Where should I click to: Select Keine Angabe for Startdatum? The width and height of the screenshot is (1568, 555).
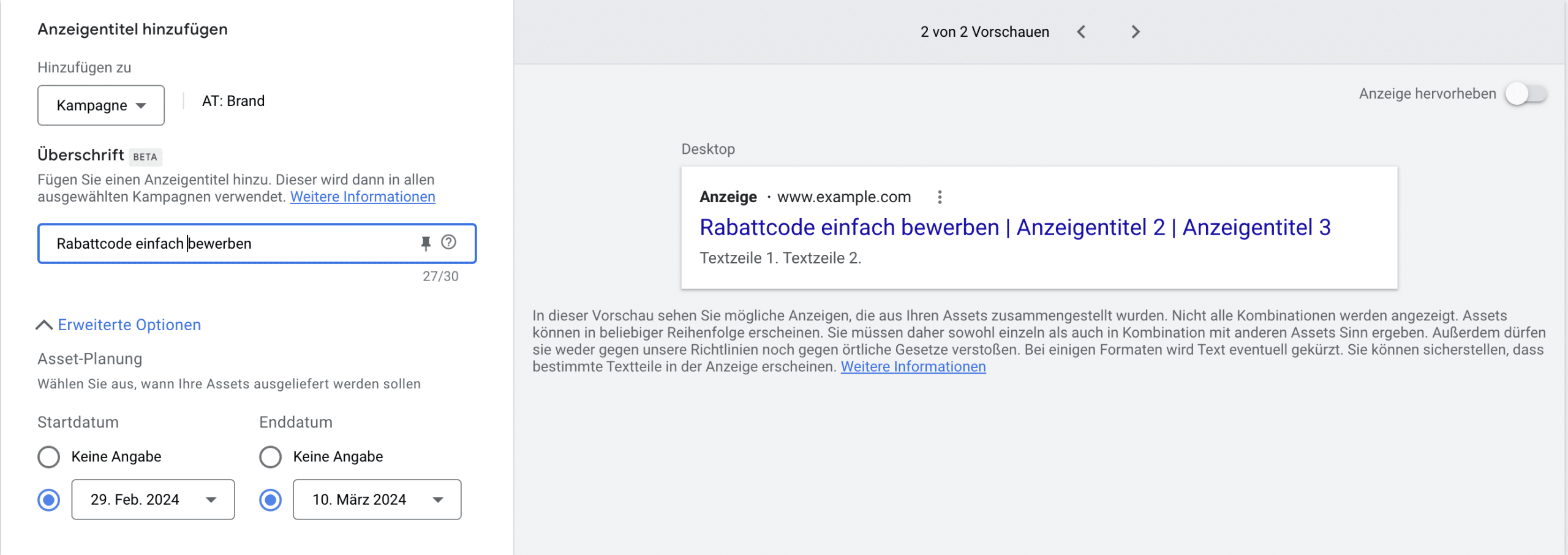coord(48,456)
